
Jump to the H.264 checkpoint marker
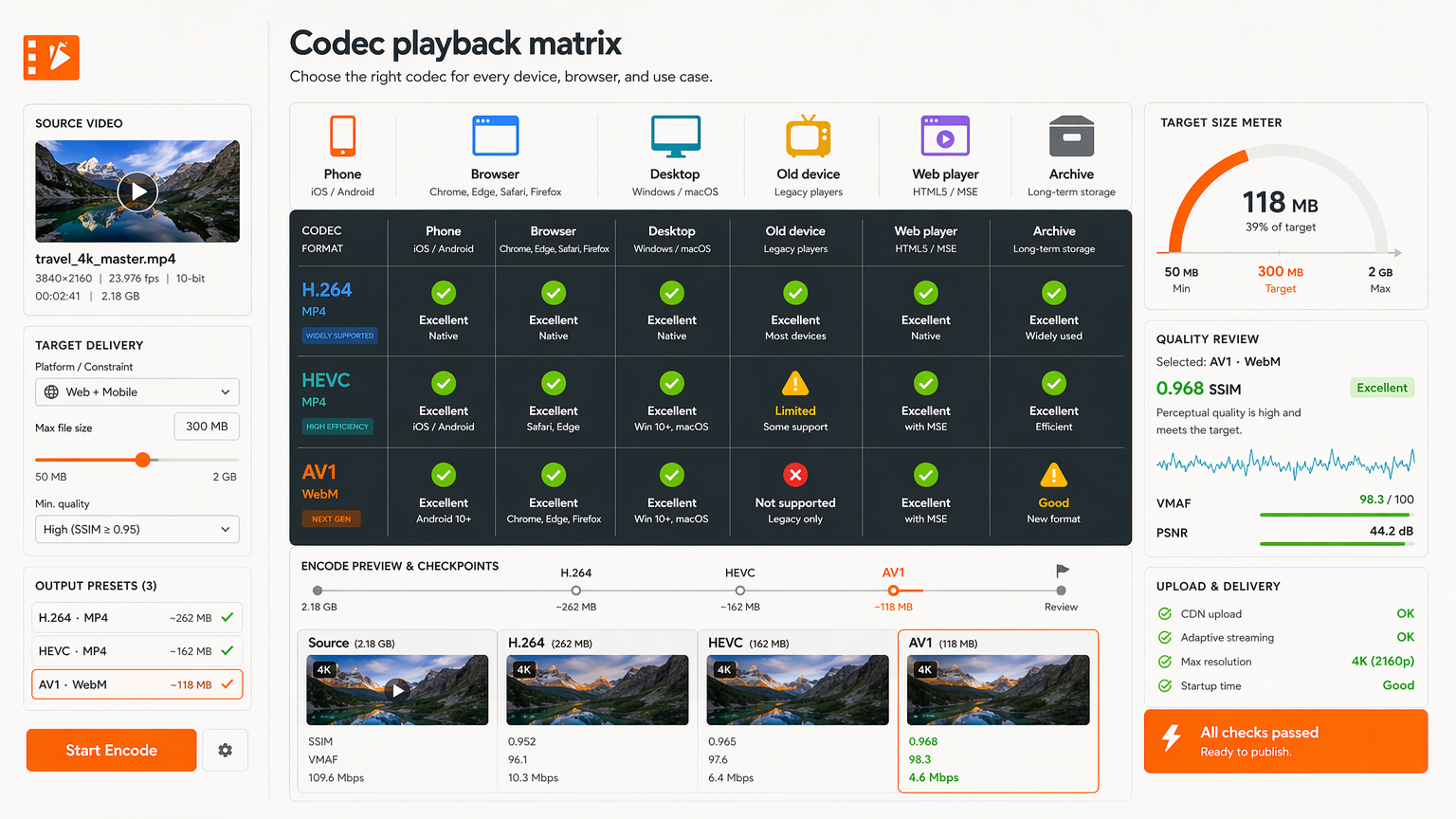(x=575, y=591)
